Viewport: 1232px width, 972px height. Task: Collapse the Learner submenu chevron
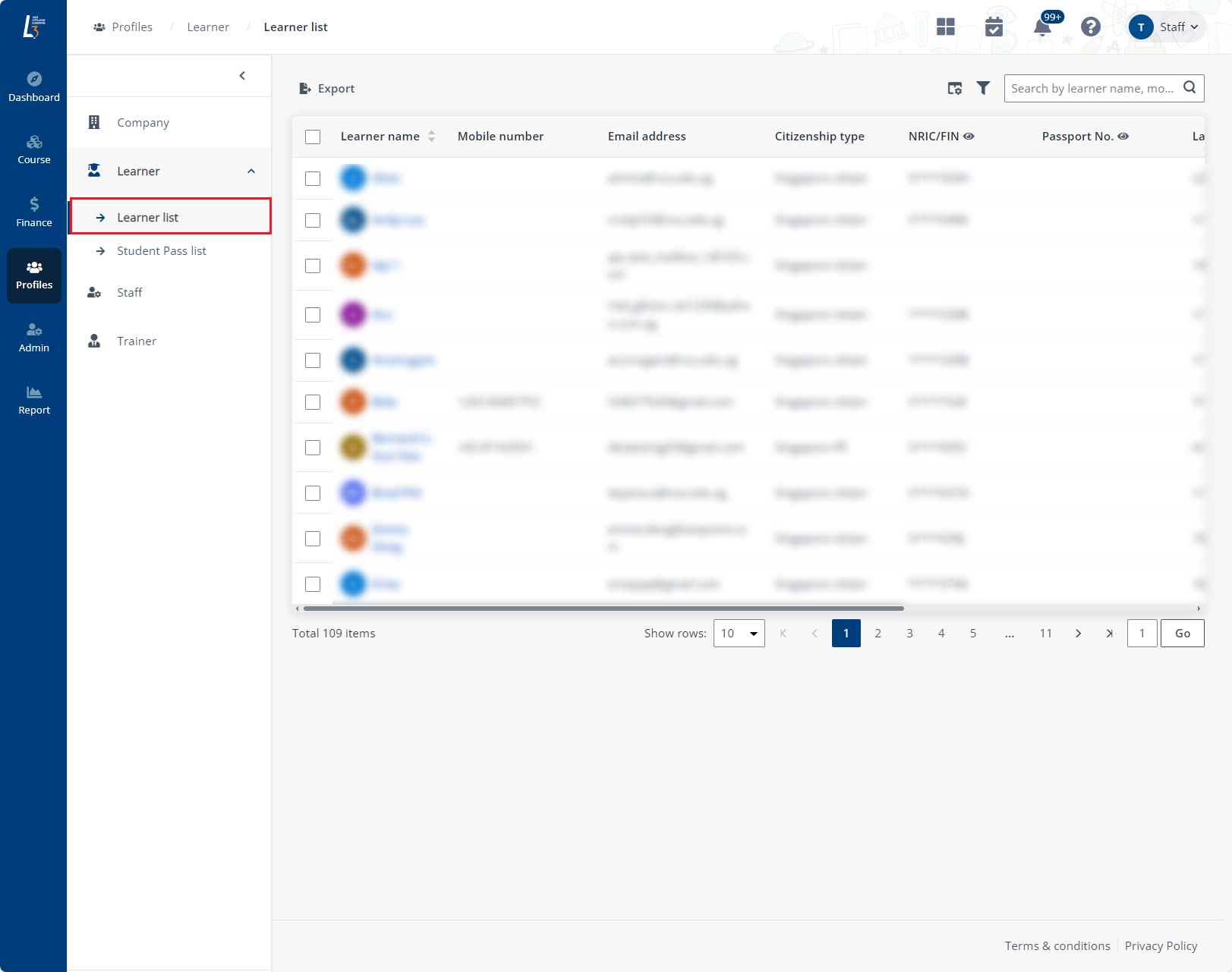(251, 171)
